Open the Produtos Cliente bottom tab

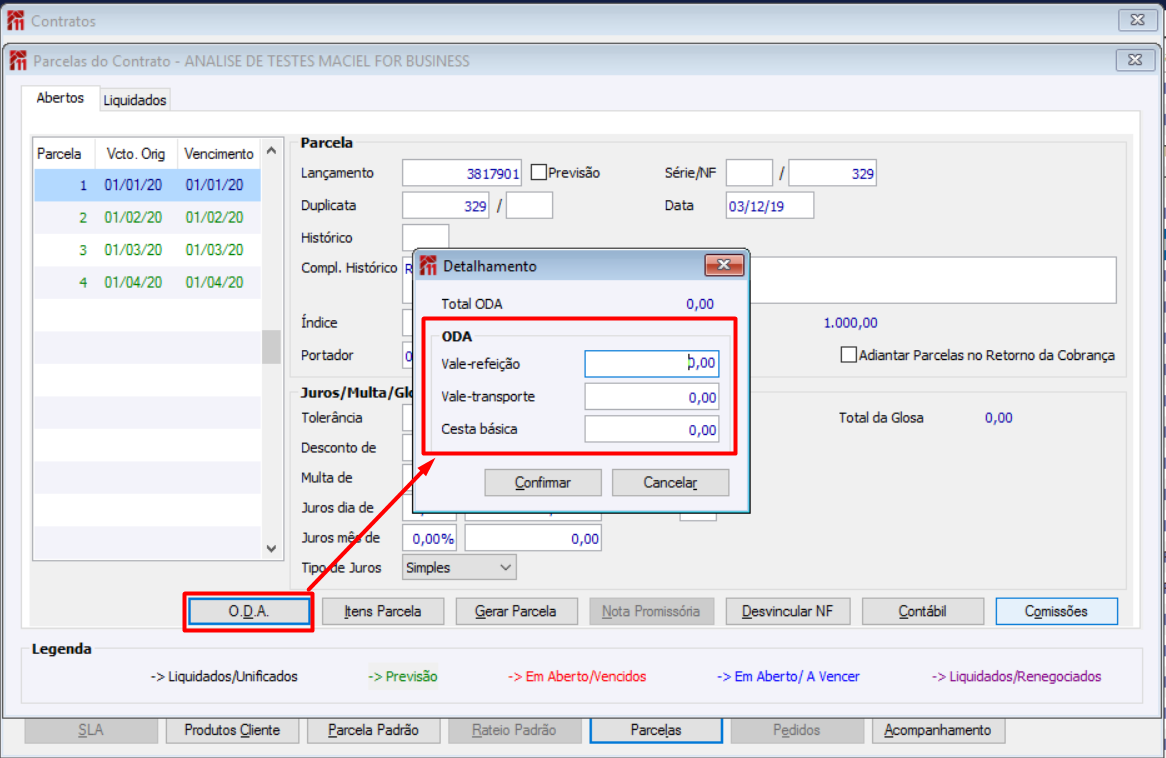tap(232, 730)
